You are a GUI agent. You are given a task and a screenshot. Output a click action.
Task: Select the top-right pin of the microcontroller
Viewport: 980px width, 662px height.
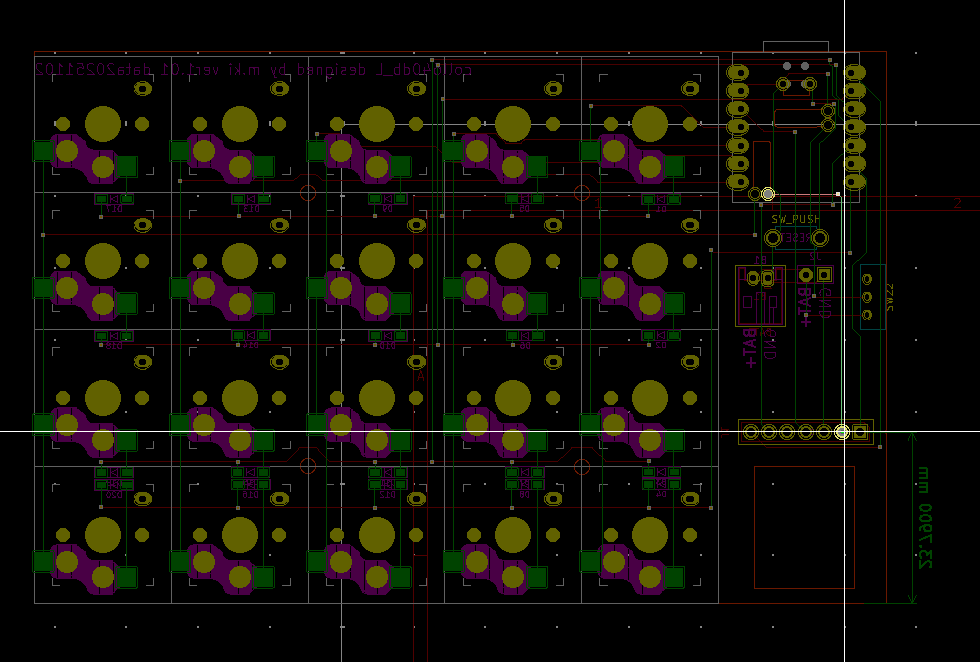[x=855, y=72]
